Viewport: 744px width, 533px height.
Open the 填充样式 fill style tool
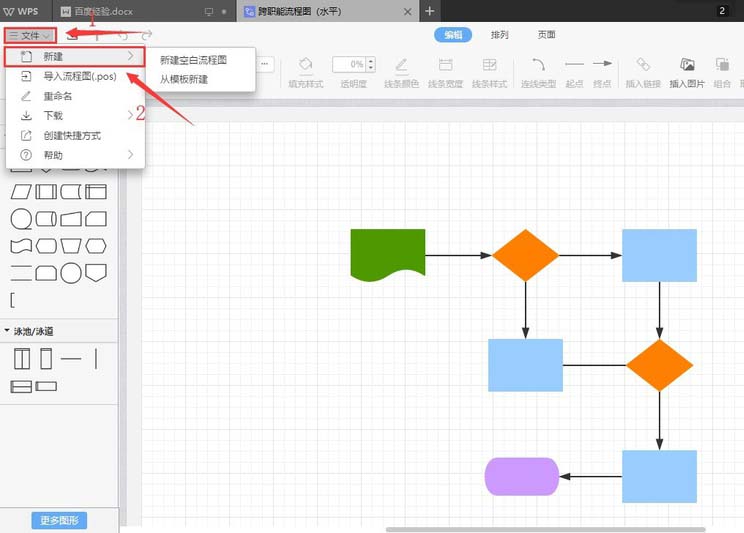pos(306,72)
